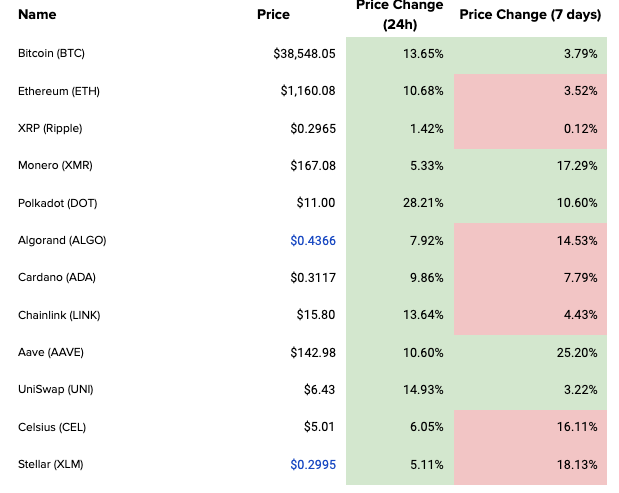Select Ethereum's red 3.52% weekly change cell
Image resolution: width=619 pixels, height=493 pixels.
click(x=581, y=91)
